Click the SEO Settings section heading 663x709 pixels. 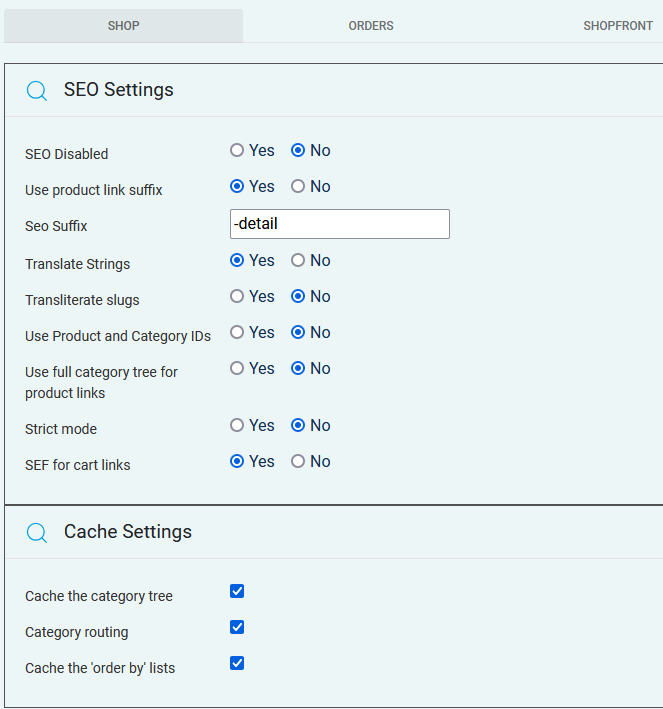118,90
